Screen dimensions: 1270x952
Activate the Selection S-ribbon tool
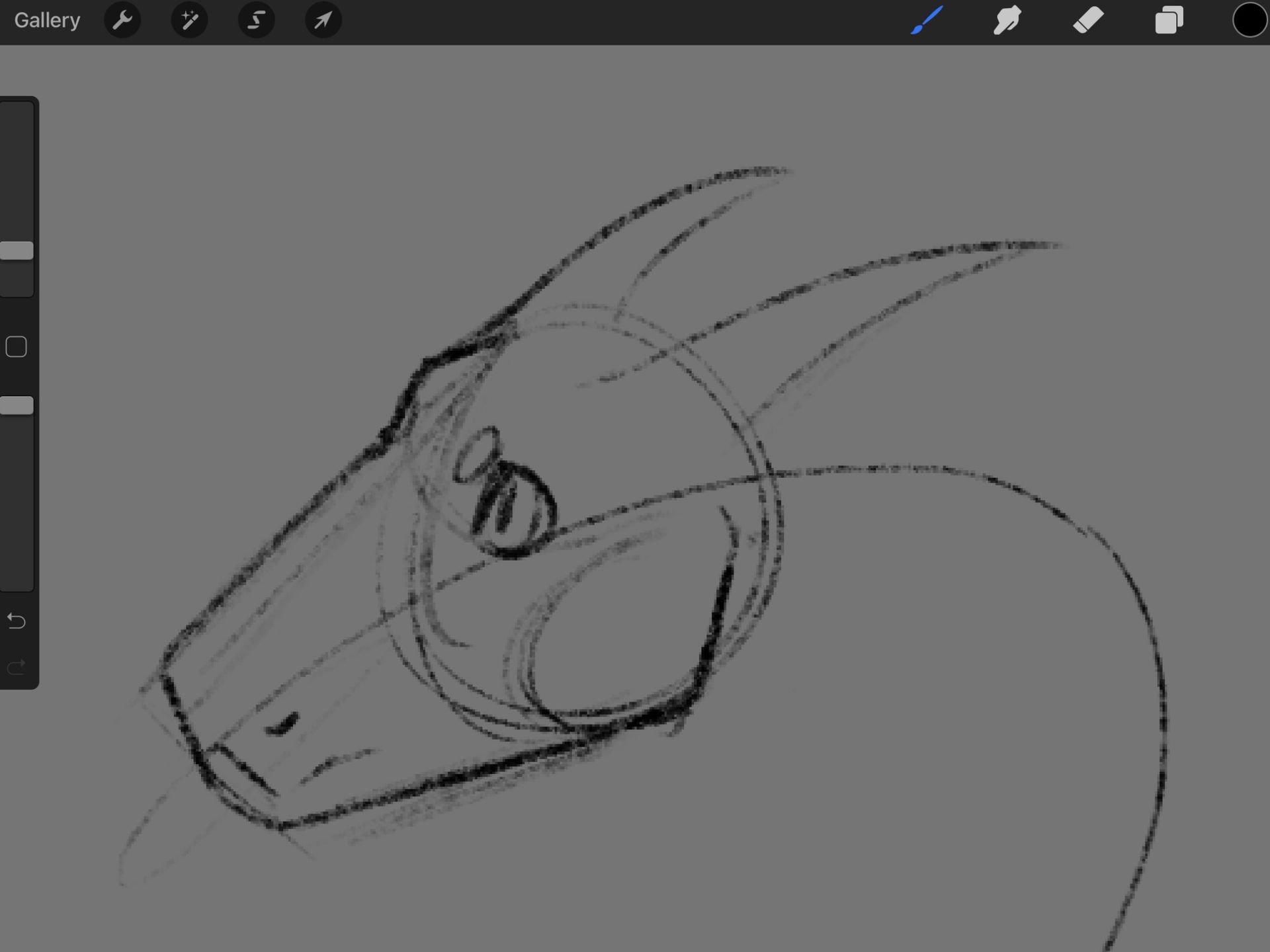point(257,20)
